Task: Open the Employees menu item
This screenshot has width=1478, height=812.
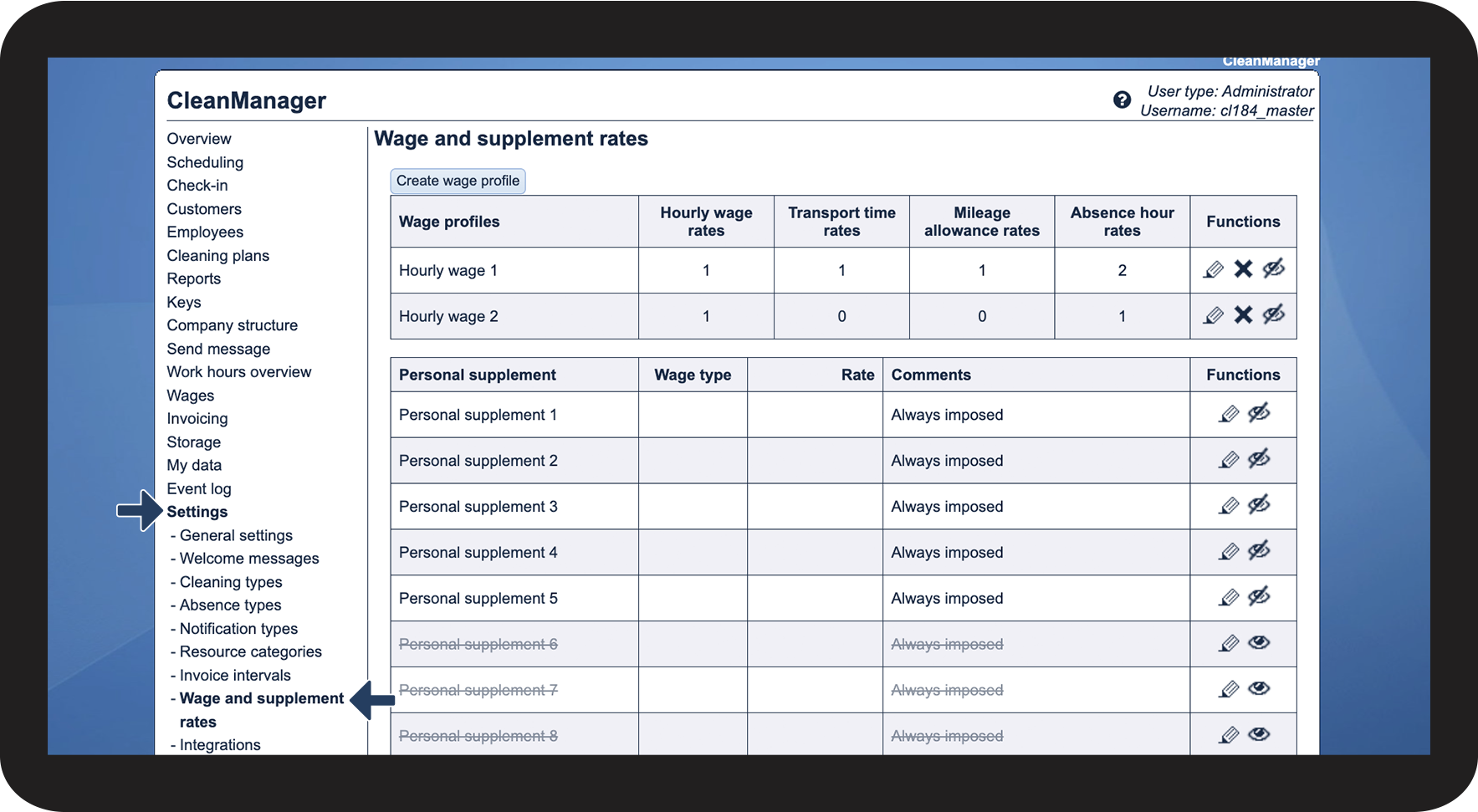Action: (205, 232)
